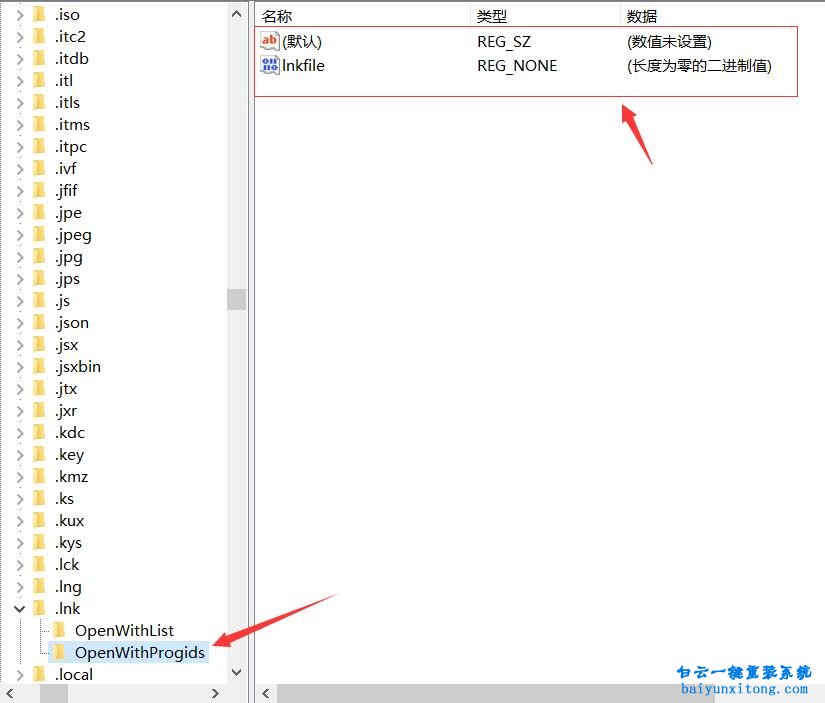Image resolution: width=825 pixels, height=703 pixels.
Task: Click the (默认) string value icon
Action: click(270, 41)
